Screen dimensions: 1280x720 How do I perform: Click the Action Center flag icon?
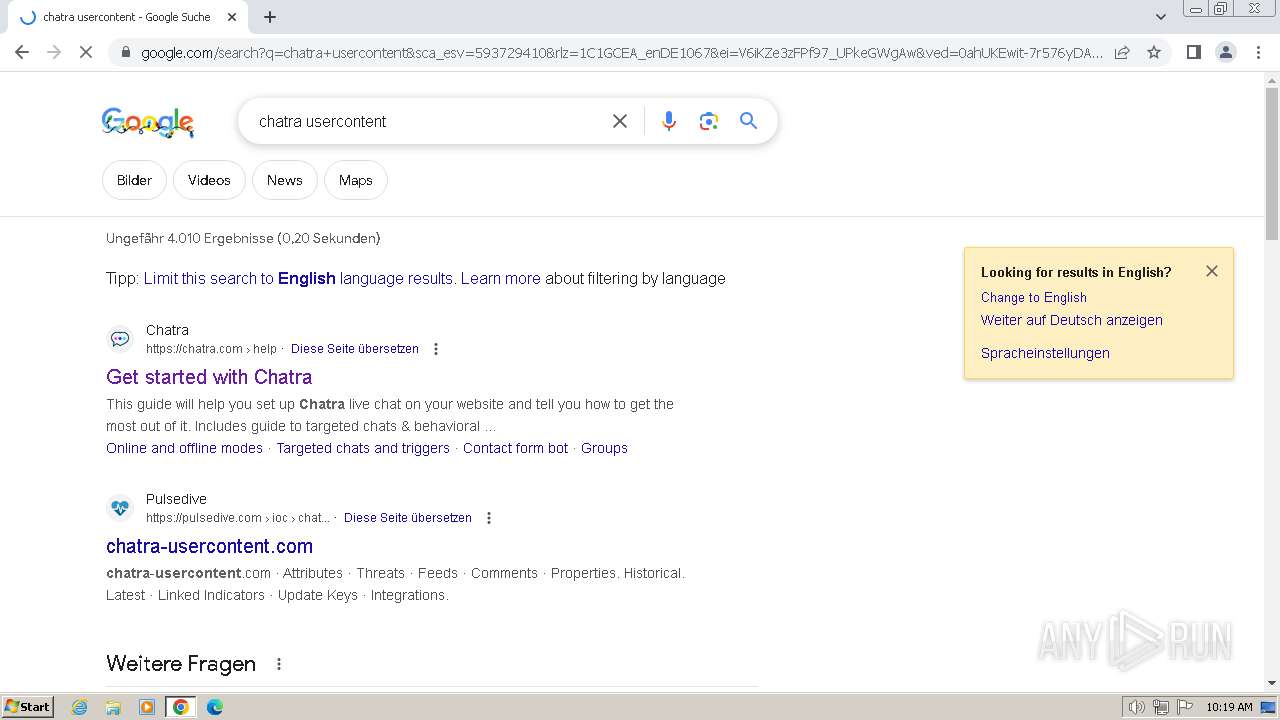[x=1185, y=707]
